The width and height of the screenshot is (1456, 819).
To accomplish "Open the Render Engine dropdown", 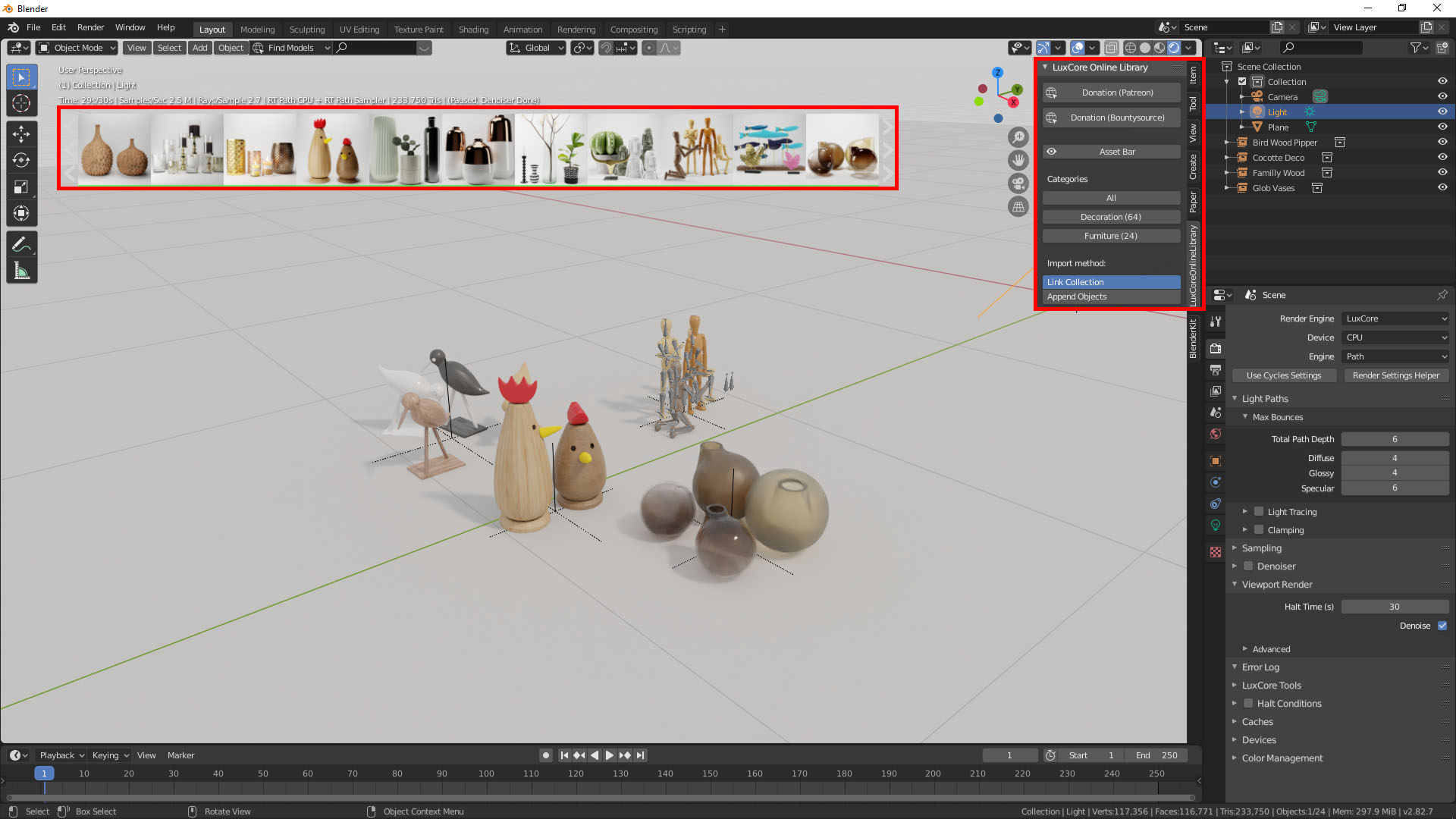I will pyautogui.click(x=1395, y=318).
